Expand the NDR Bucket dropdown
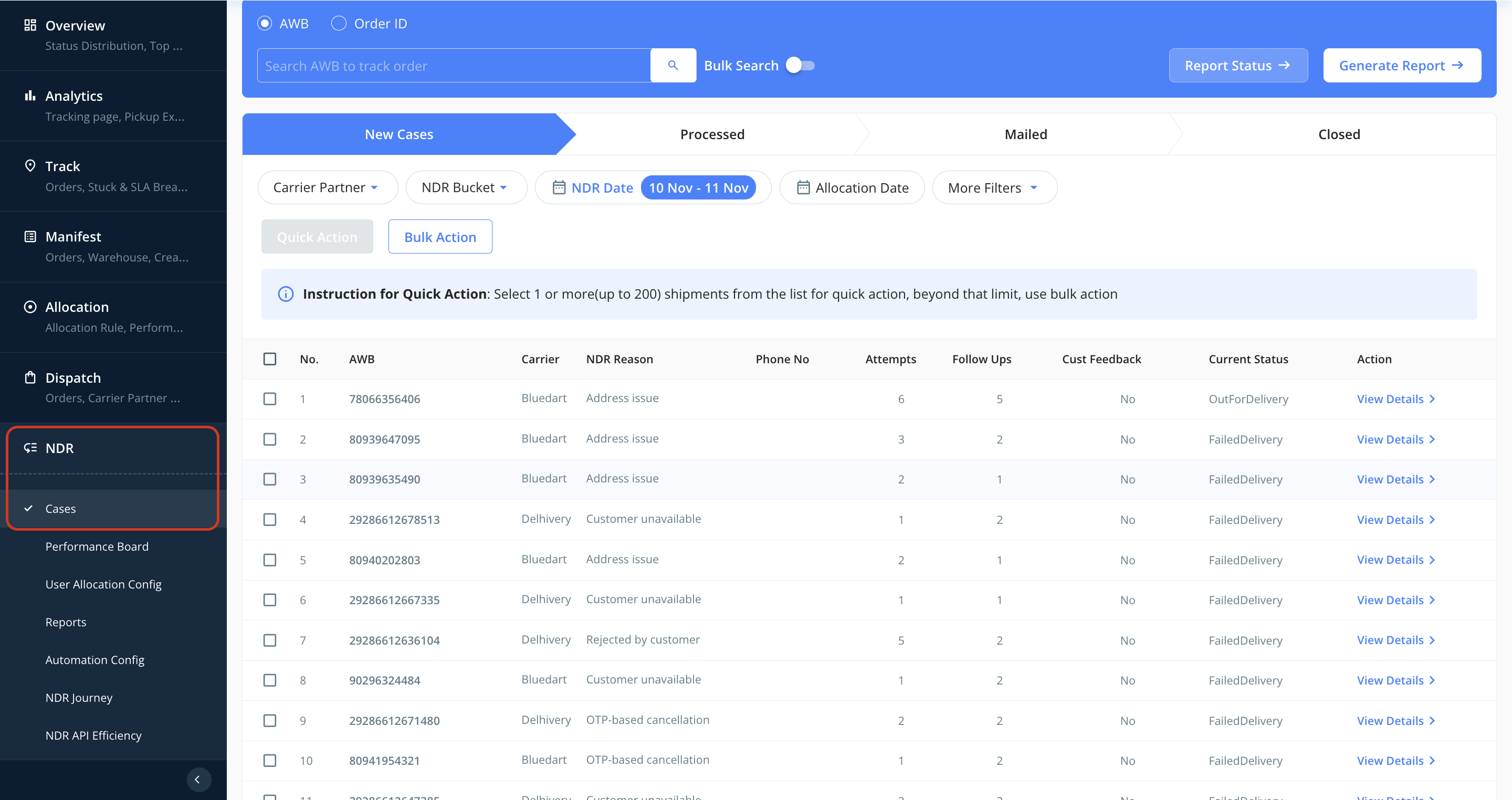This screenshot has height=800, width=1512. 465,188
